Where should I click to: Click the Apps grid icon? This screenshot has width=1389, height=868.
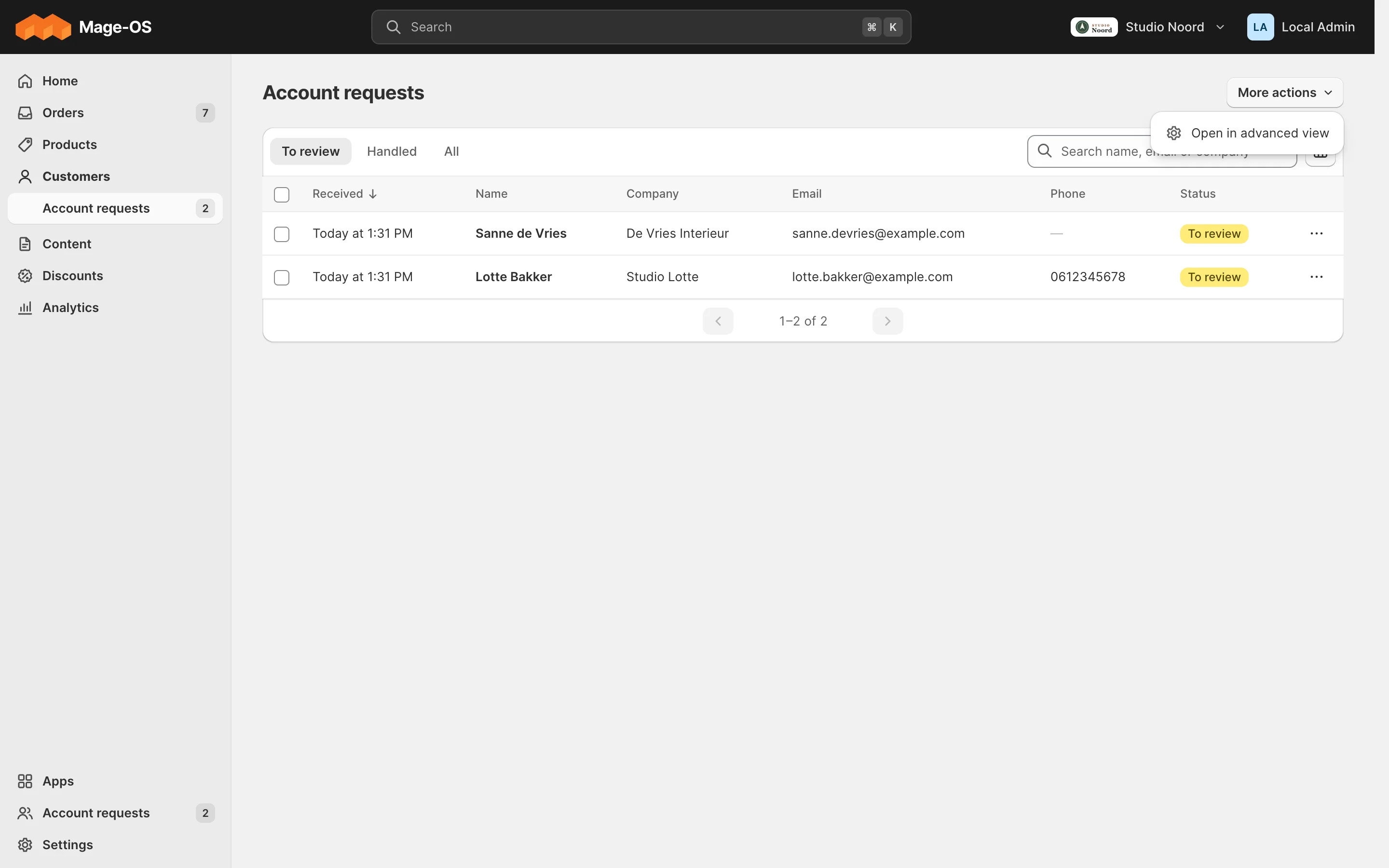tap(25, 781)
